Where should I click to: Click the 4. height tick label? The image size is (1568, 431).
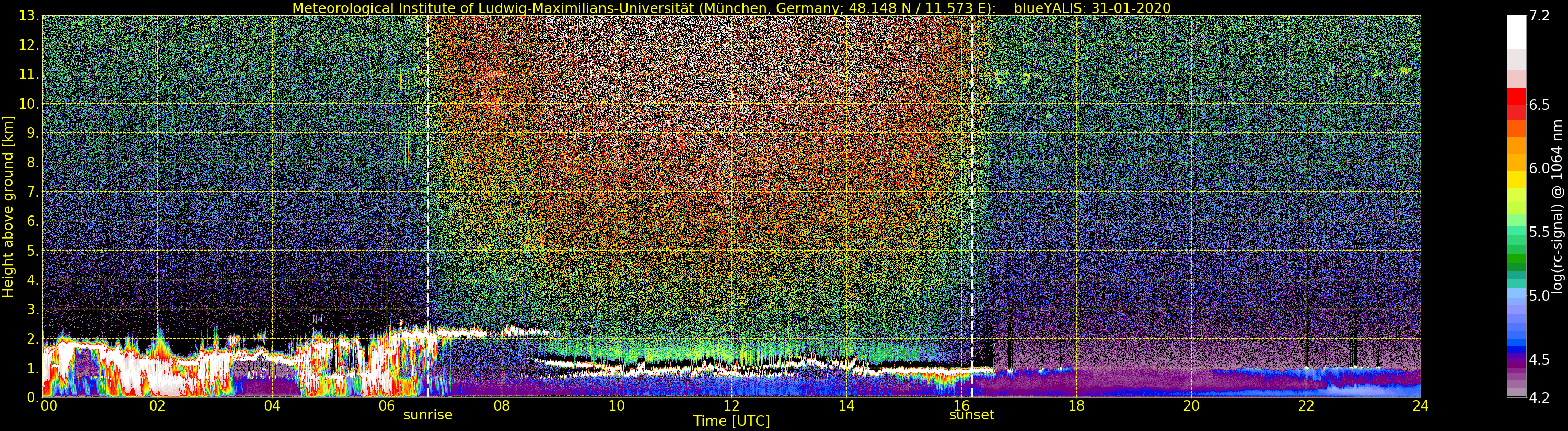click(x=34, y=280)
